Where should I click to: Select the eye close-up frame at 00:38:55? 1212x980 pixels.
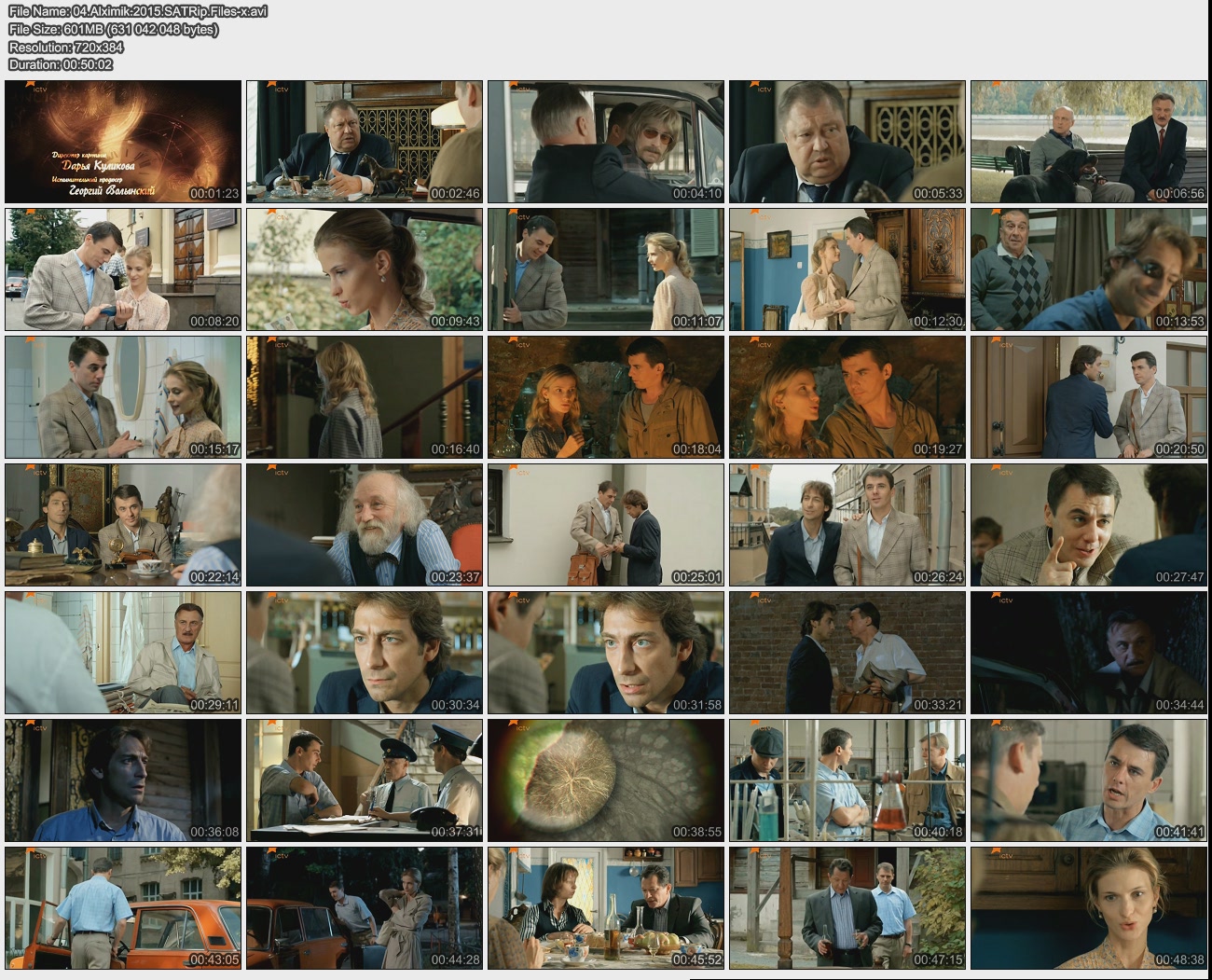coord(605,780)
